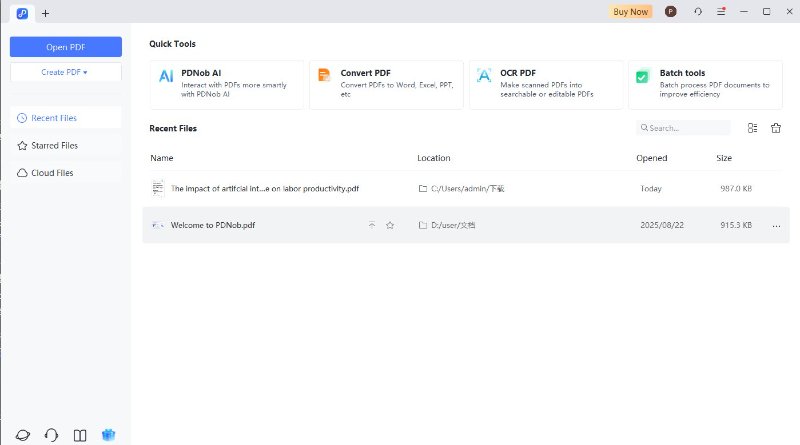Open Batch tools
Viewport: 800px width, 445px height.
click(x=704, y=84)
